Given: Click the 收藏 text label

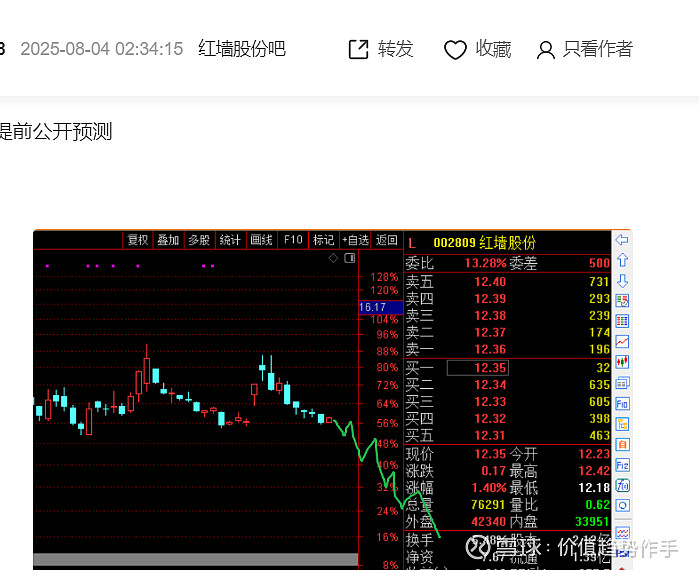Looking at the screenshot, I should click(493, 49).
